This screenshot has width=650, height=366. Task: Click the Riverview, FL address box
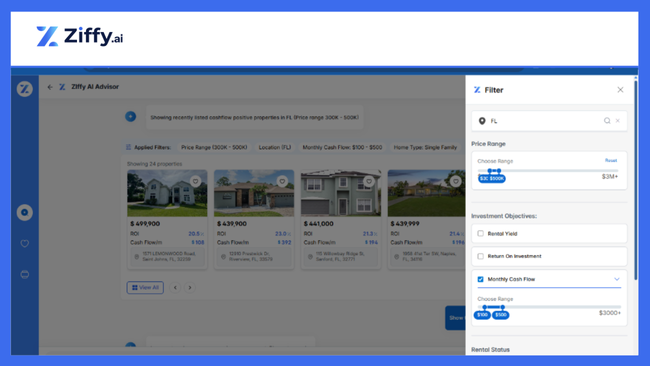(254, 257)
